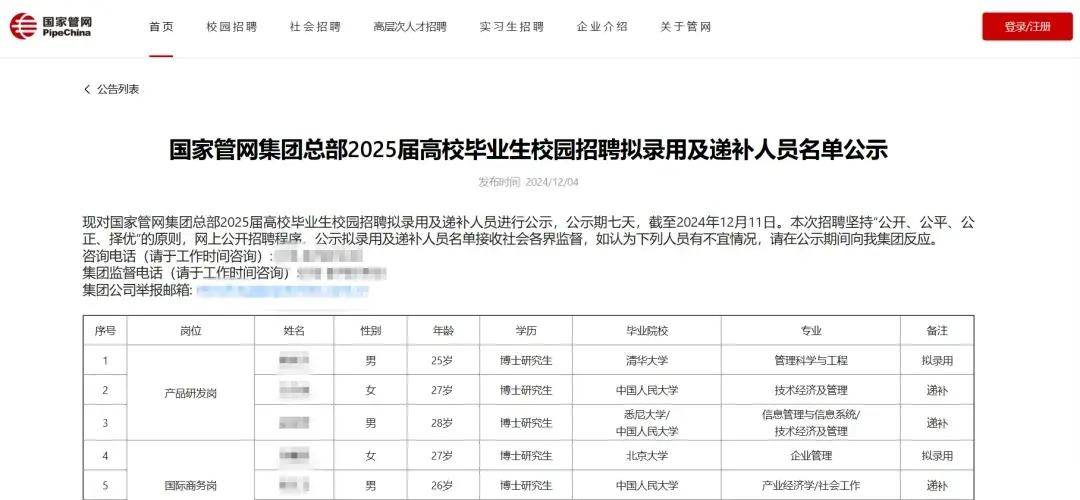
Task: Click the 学历 column header
Action: [526, 331]
